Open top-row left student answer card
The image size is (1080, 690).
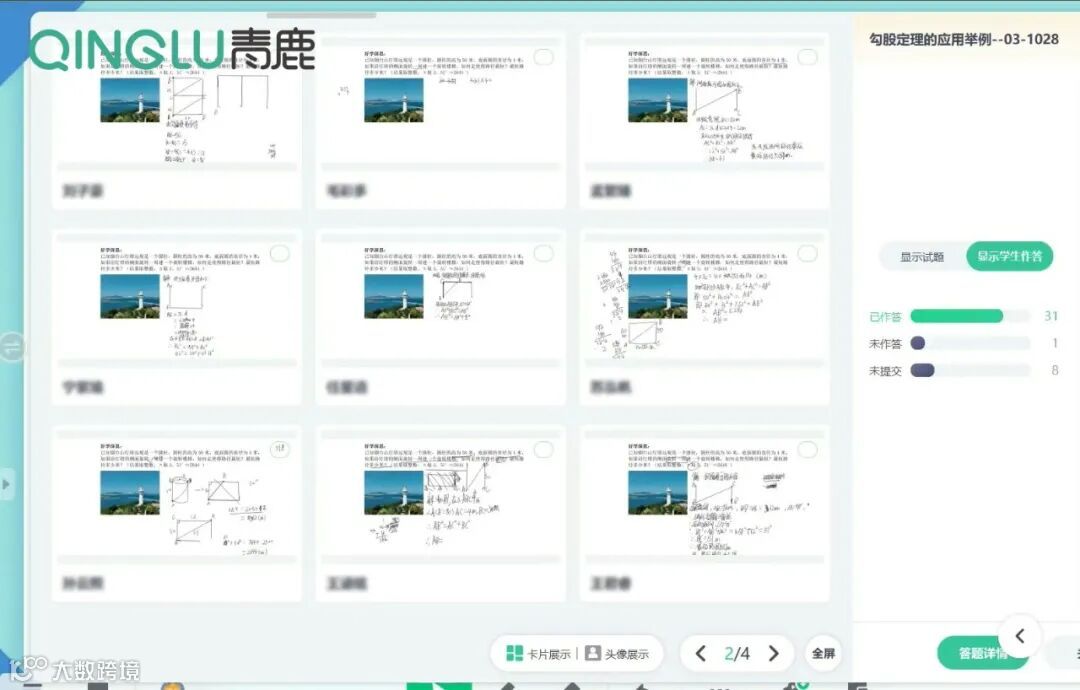176,120
